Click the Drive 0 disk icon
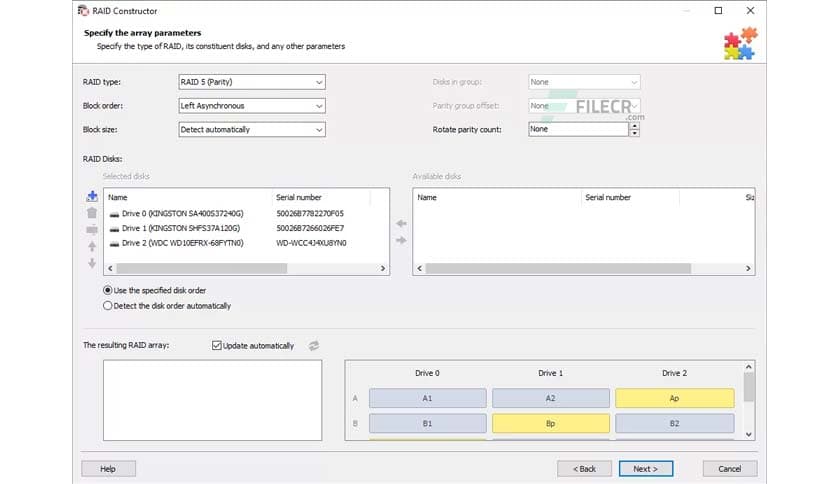The height and width of the screenshot is (484, 836). [x=114, y=214]
